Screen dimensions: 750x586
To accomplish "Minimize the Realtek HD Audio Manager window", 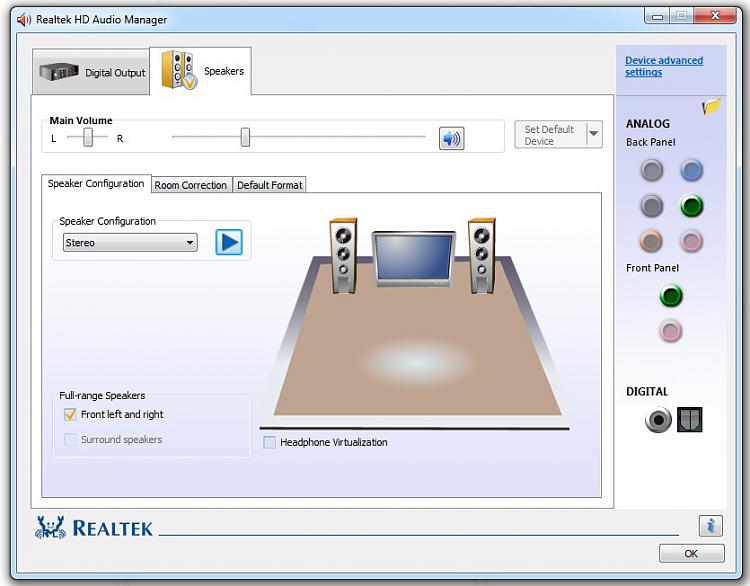I will pos(657,16).
